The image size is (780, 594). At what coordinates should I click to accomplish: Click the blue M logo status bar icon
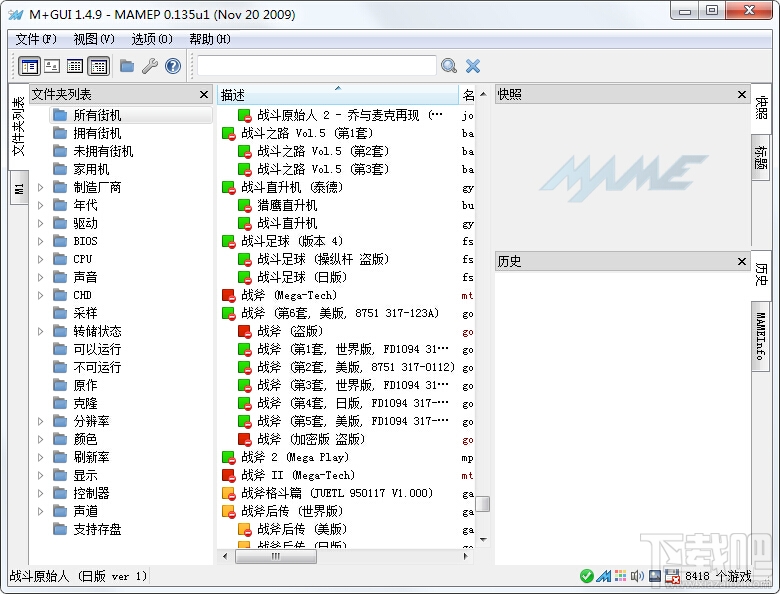pyautogui.click(x=604, y=576)
